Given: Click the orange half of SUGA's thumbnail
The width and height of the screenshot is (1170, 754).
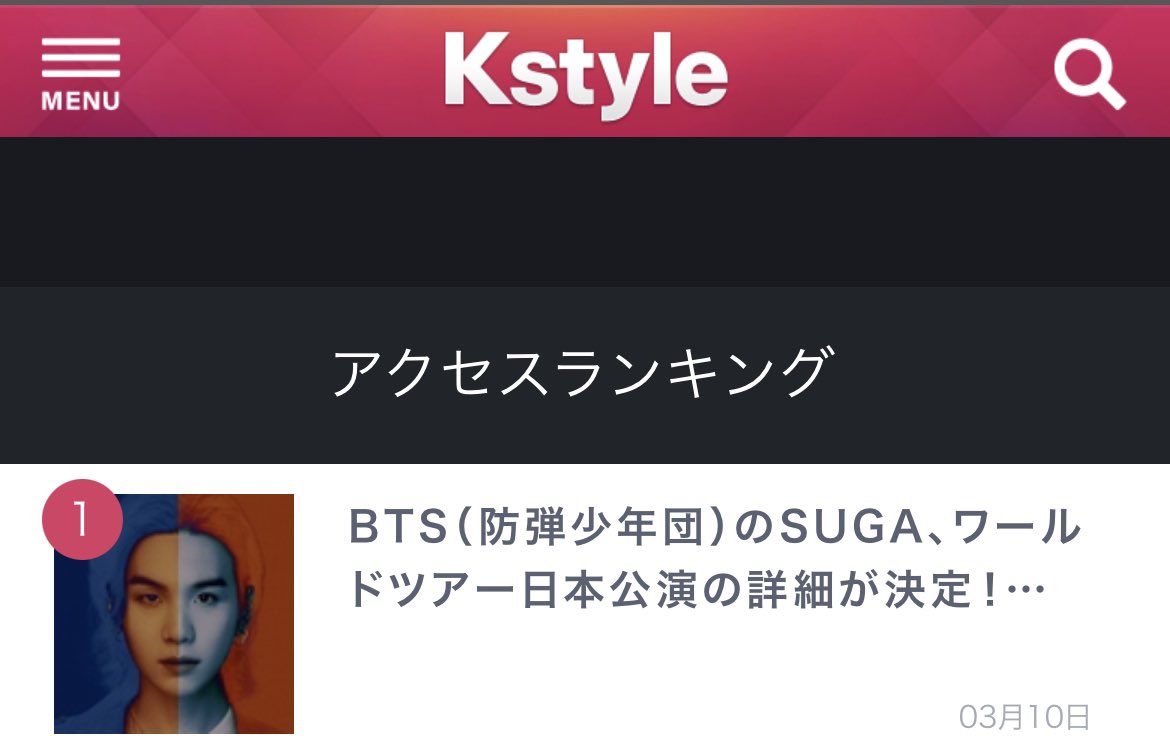Looking at the screenshot, I should [x=236, y=614].
